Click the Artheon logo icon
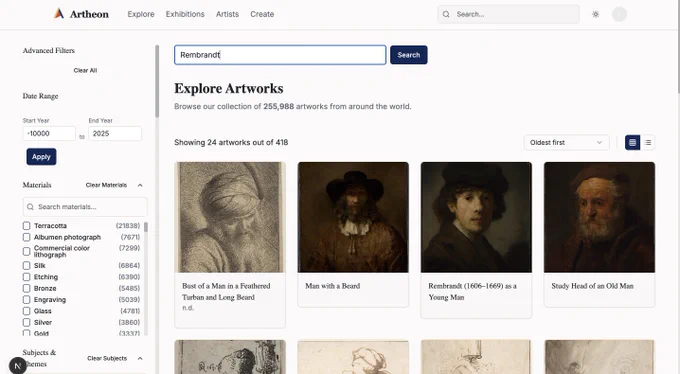 pos(59,14)
